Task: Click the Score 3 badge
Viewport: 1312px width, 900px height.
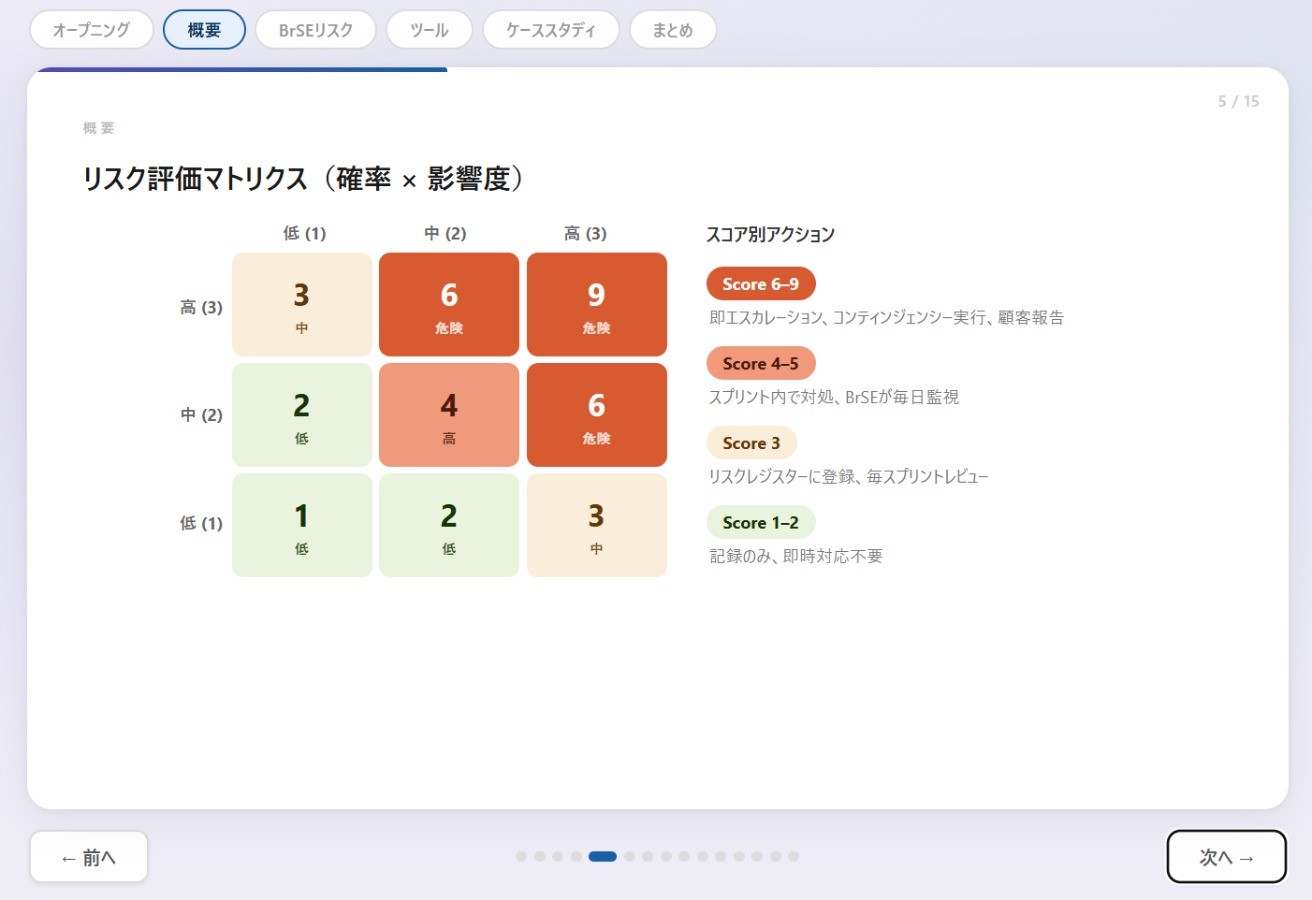Action: (x=751, y=442)
